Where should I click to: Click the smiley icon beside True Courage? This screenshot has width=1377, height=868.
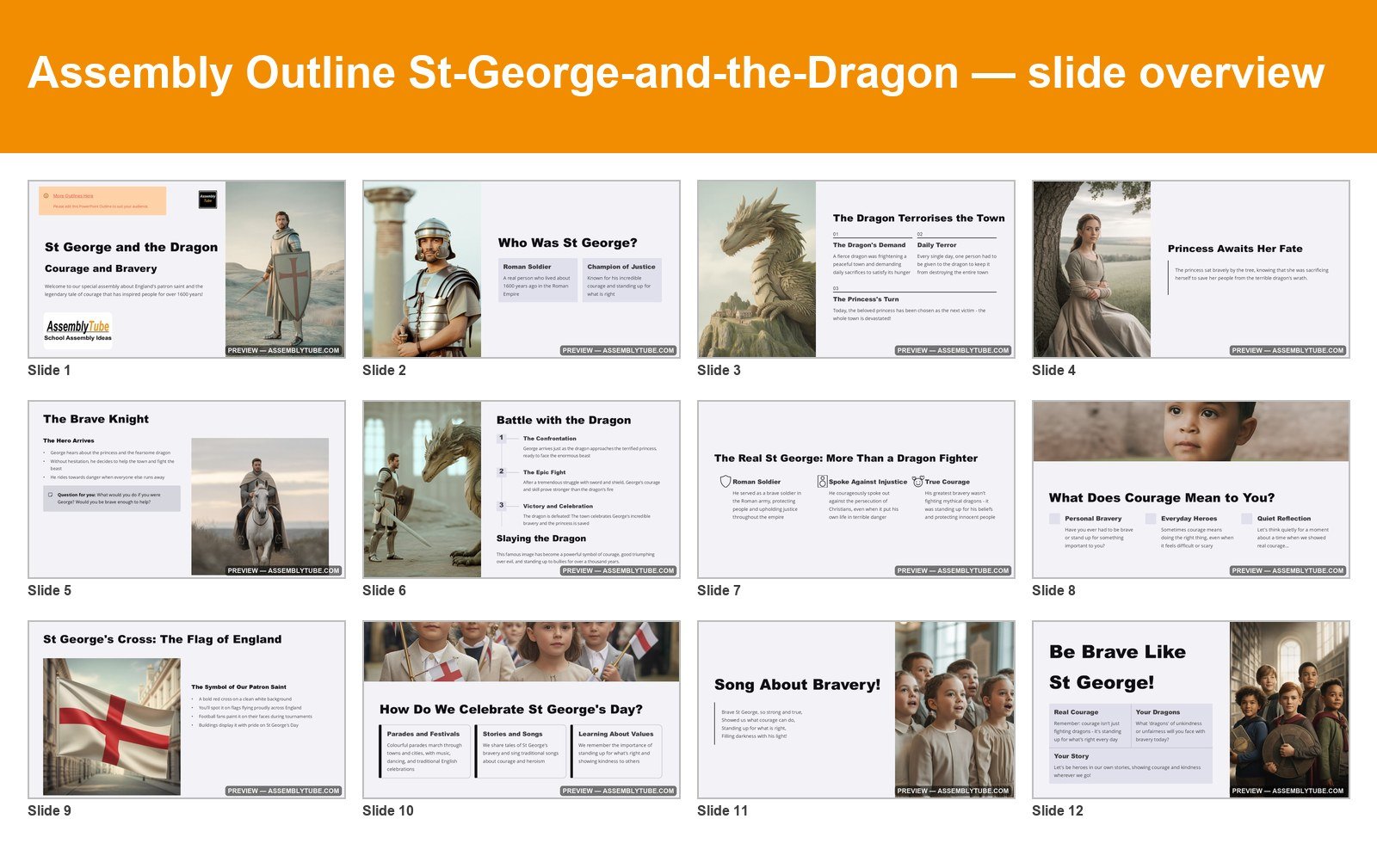[918, 482]
